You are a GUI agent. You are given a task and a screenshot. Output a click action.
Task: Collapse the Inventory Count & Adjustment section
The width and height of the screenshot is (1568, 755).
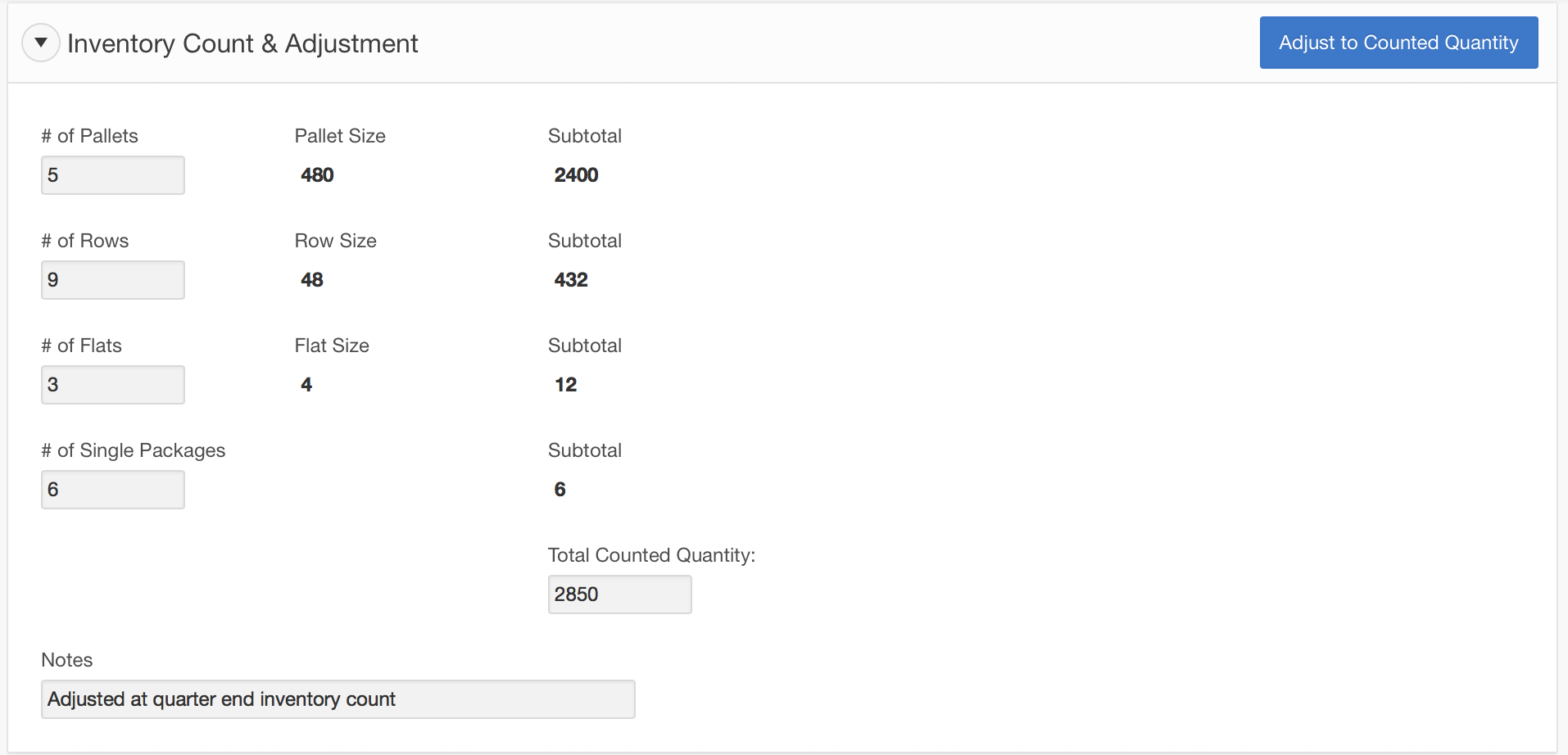40,43
